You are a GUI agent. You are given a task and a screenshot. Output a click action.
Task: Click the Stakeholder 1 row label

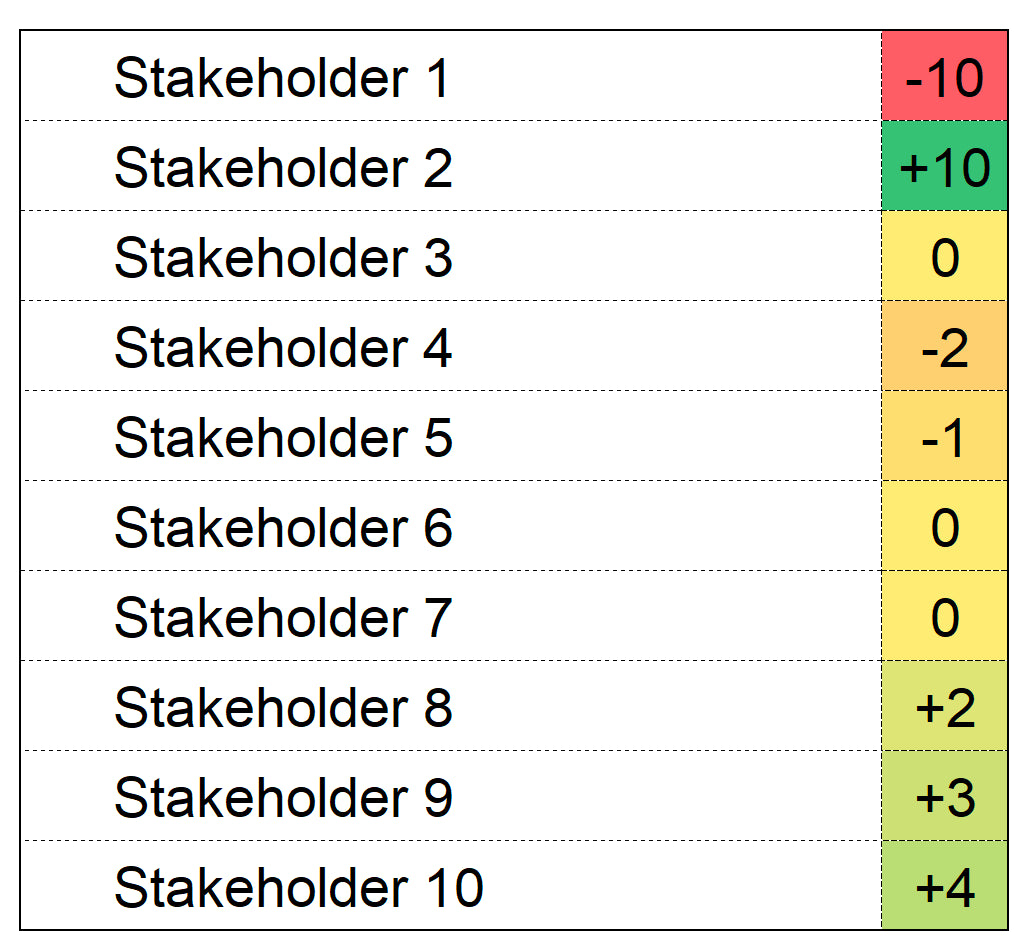coord(283,78)
